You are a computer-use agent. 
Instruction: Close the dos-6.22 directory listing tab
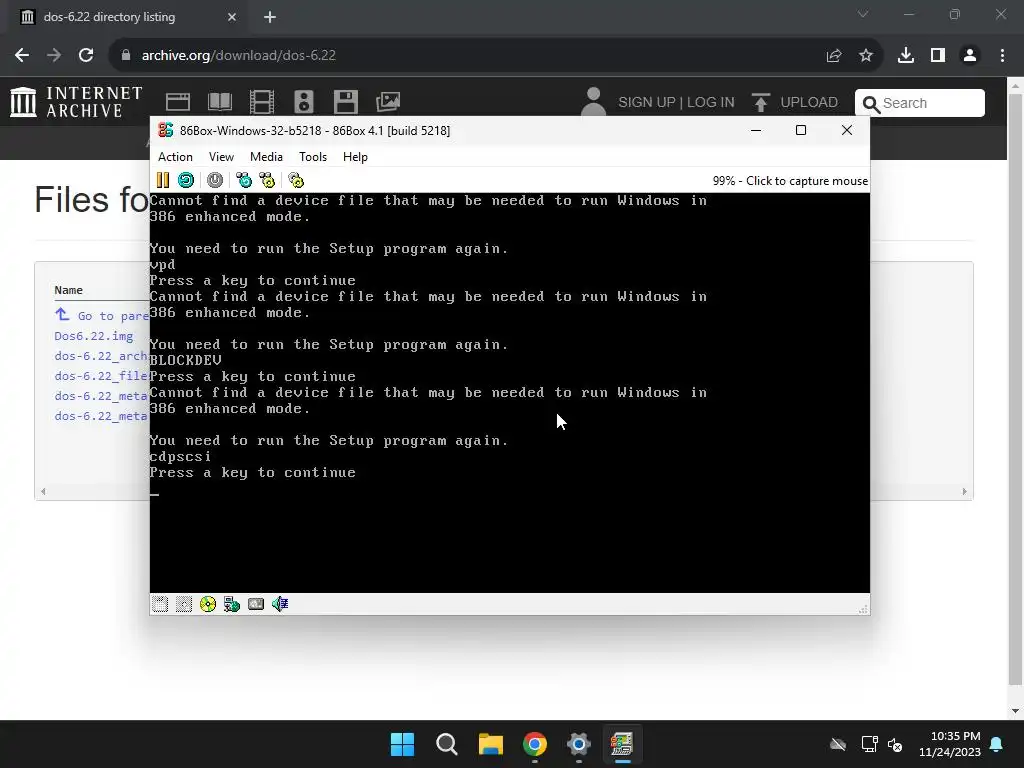click(232, 17)
